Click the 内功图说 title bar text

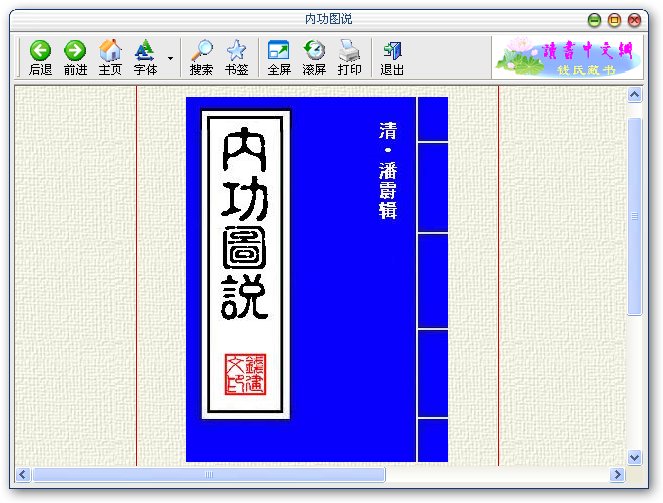pos(329,19)
